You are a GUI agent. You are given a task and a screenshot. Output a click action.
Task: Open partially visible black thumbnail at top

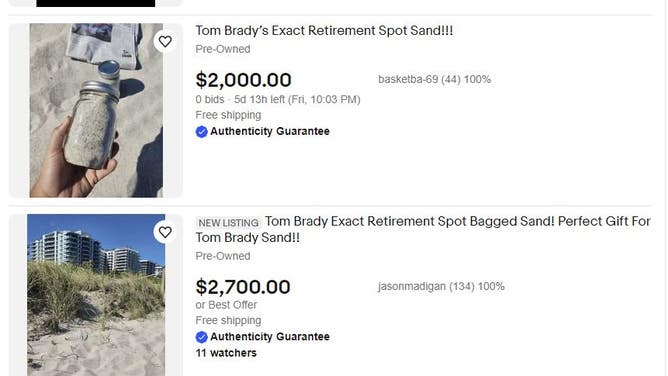pos(96,3)
